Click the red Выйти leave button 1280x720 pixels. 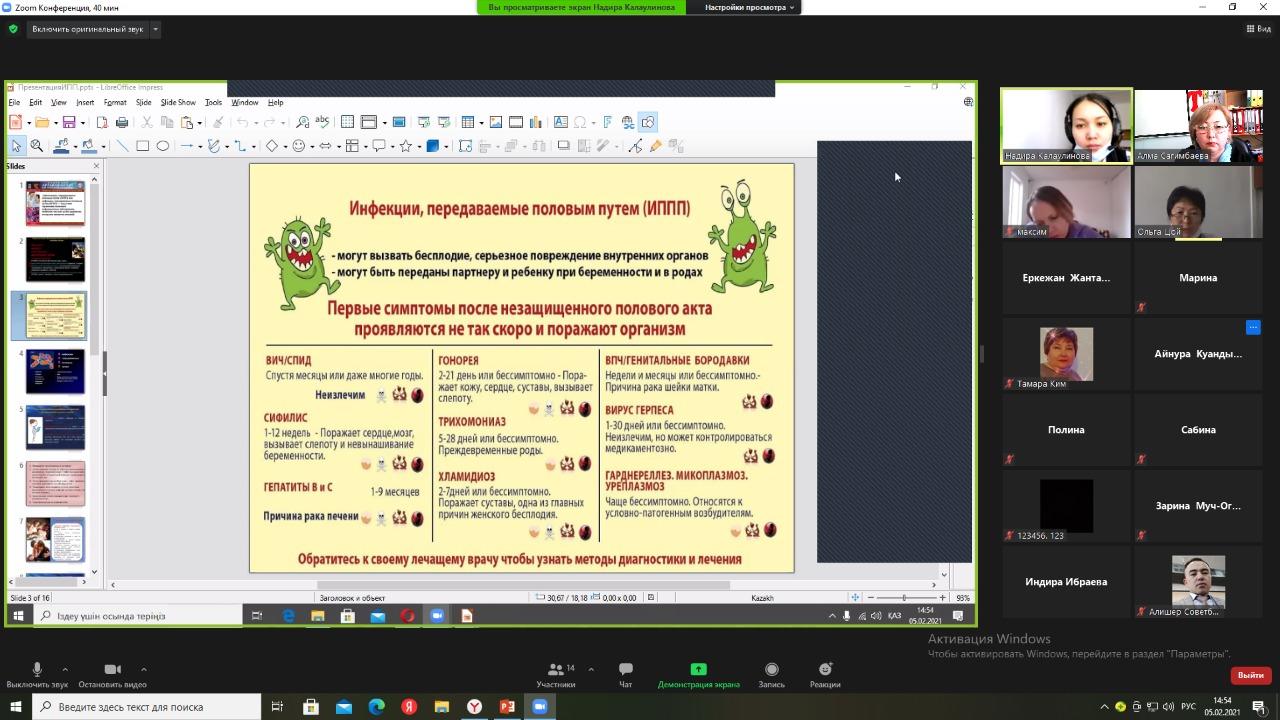tap(1250, 675)
